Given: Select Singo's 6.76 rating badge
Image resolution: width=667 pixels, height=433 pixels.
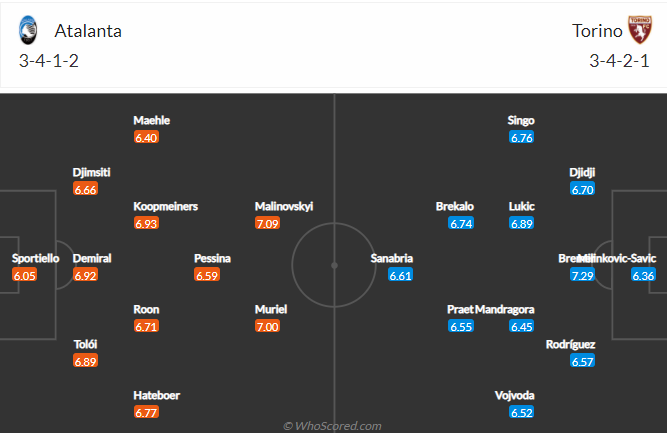Looking at the screenshot, I should 522,137.
